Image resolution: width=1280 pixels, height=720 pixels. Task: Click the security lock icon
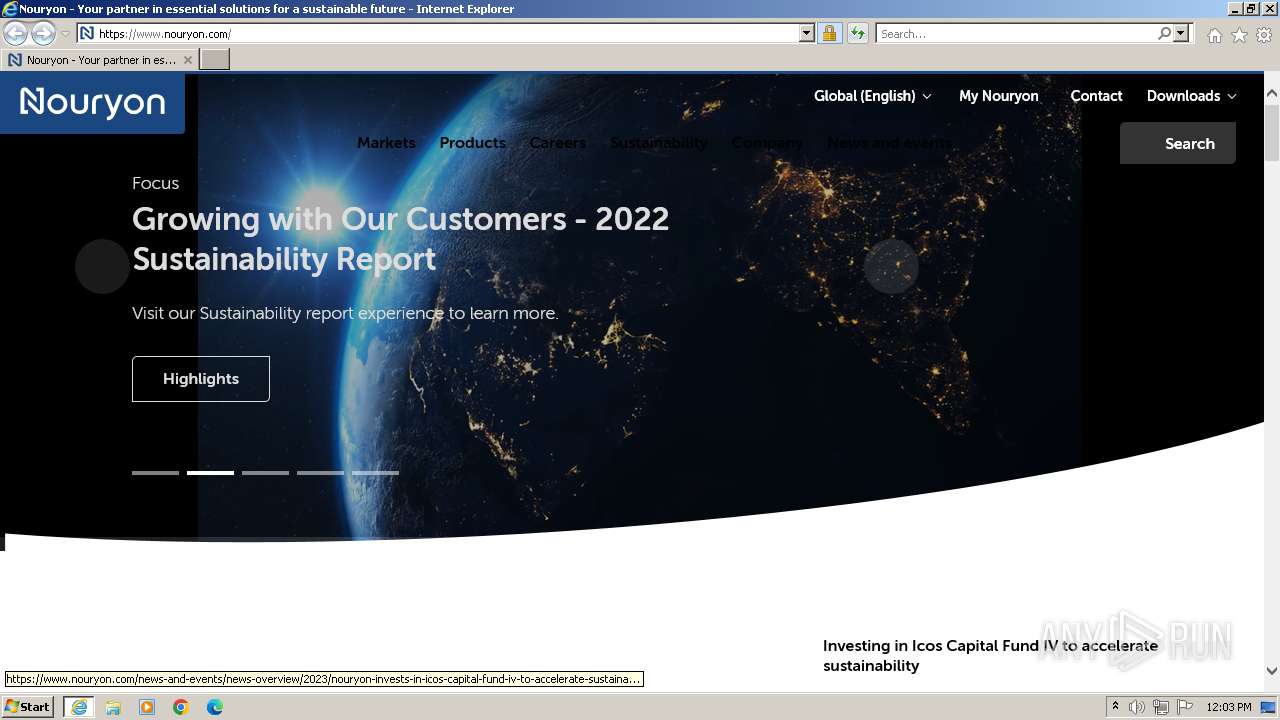point(829,33)
